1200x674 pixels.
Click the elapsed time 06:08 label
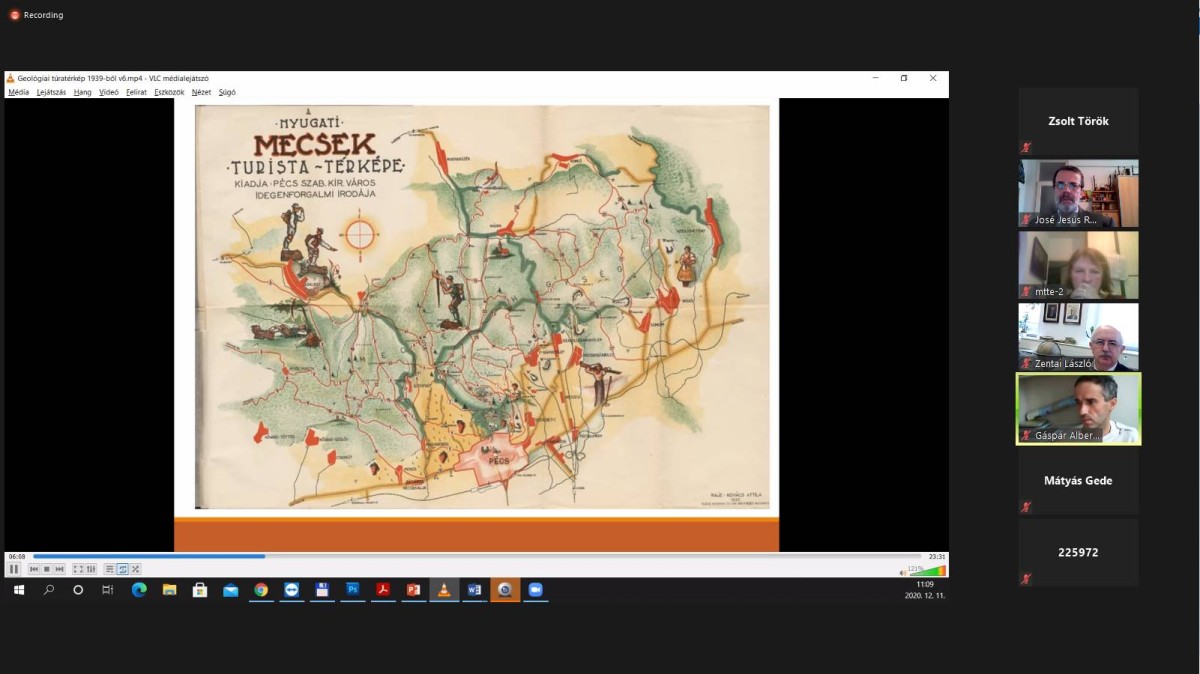point(17,556)
